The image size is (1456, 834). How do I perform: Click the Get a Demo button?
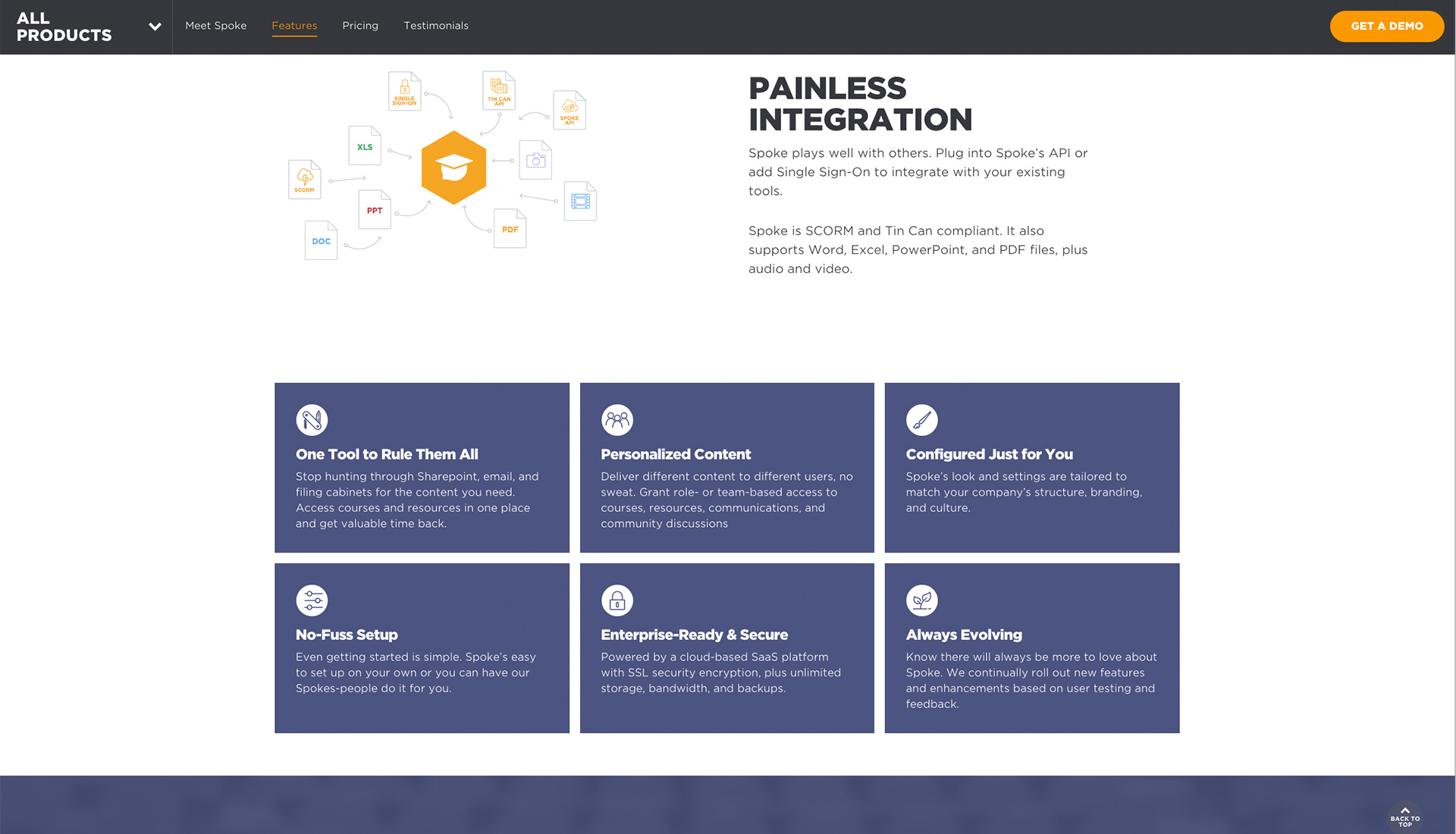coord(1386,26)
